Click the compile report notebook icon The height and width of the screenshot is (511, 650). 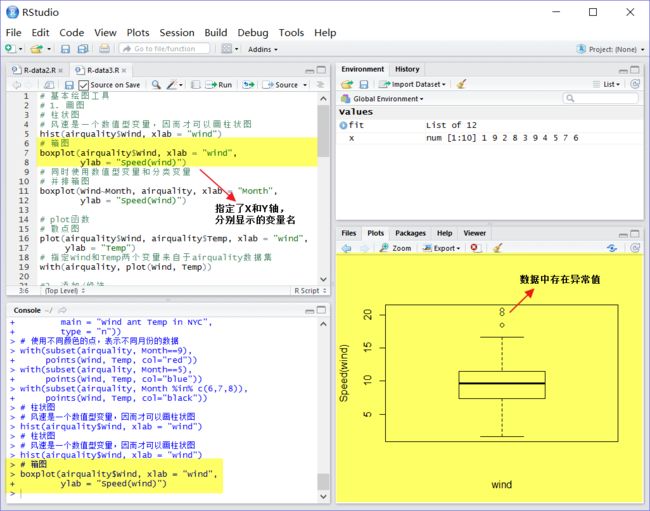[196, 85]
